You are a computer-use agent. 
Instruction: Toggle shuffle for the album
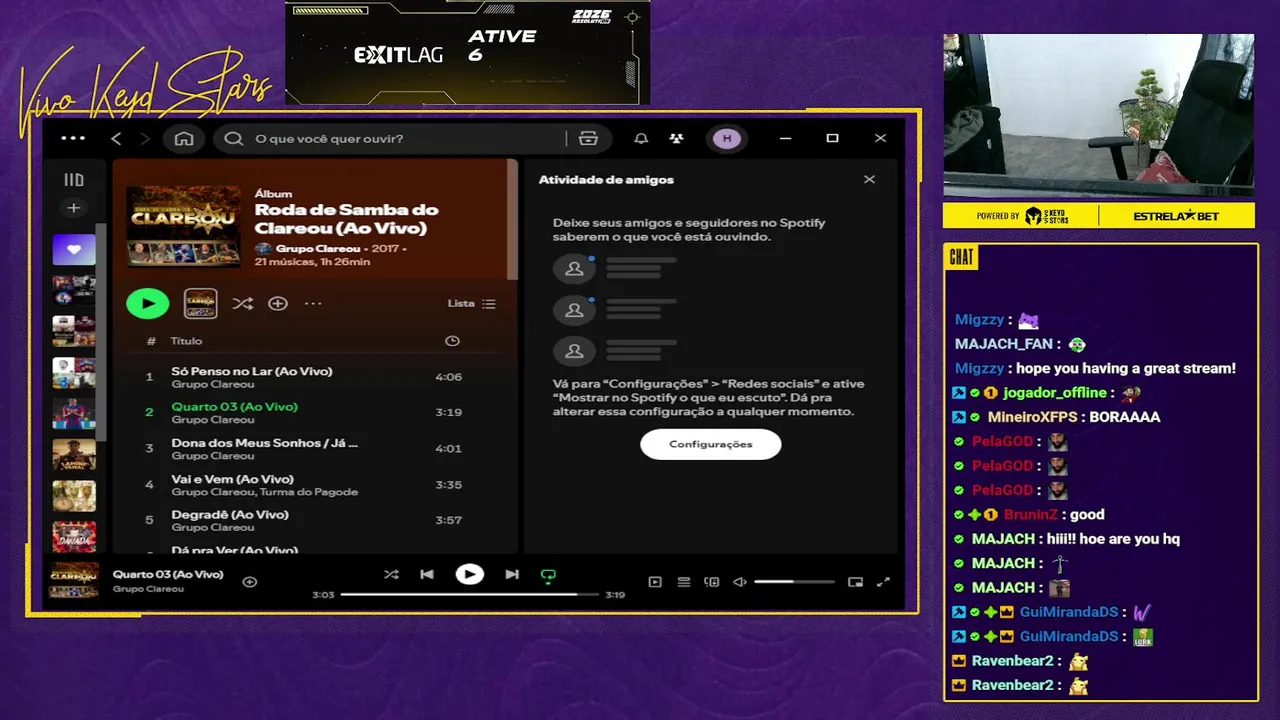(x=242, y=303)
